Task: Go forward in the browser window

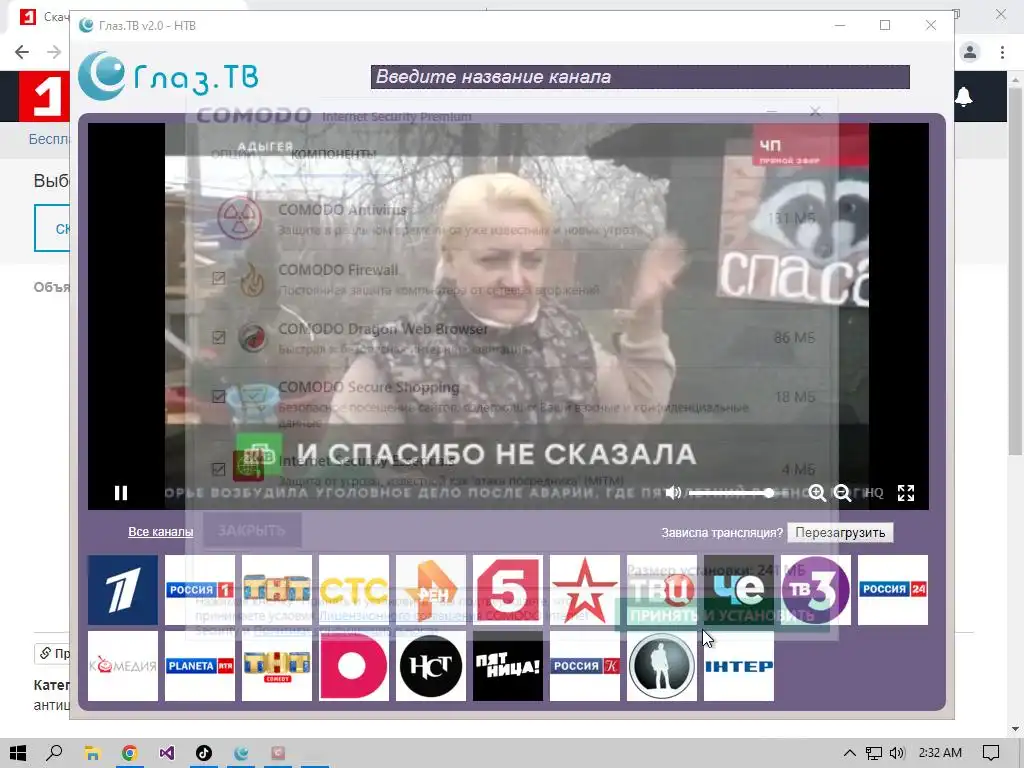Action: pos(54,52)
